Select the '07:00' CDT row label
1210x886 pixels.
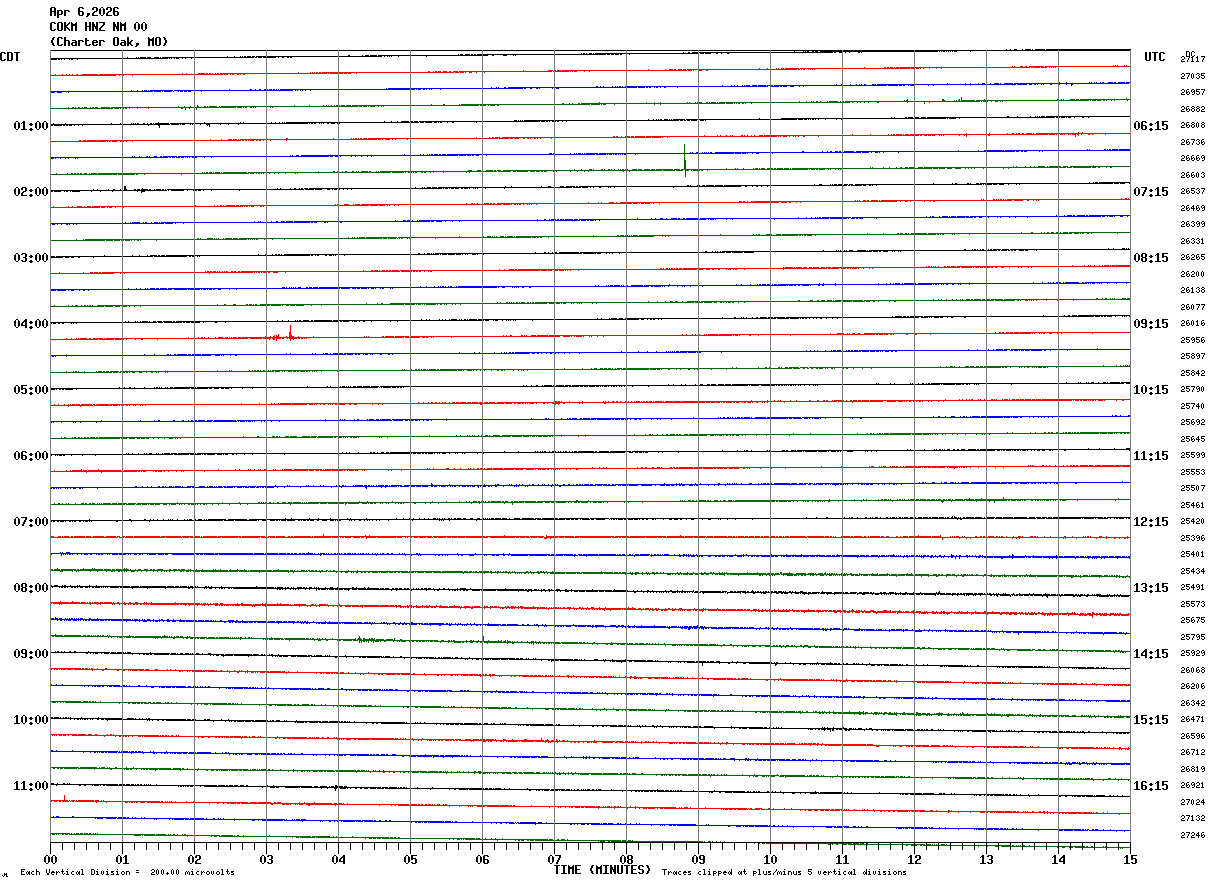tap(31, 522)
